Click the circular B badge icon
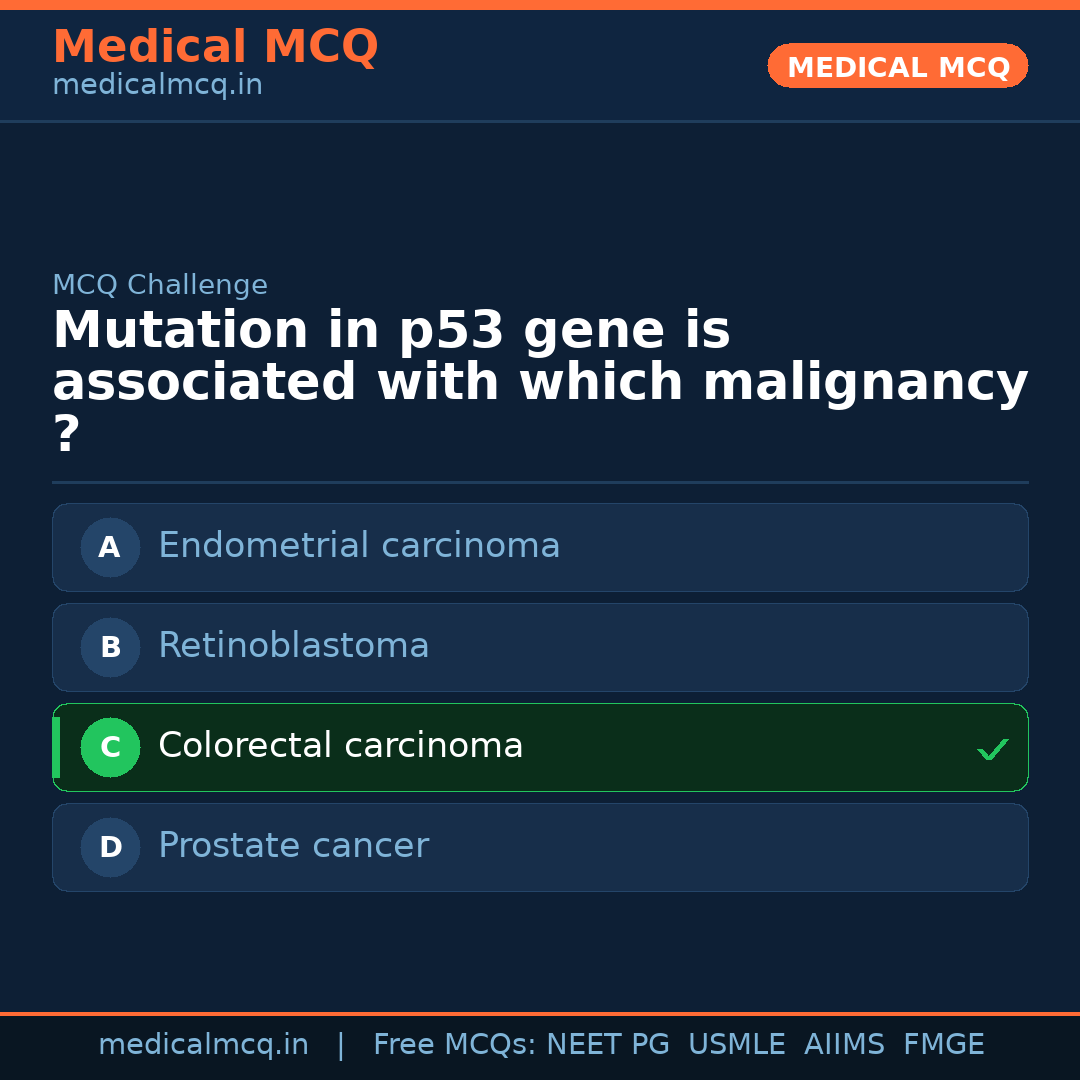Screen dimensions: 1080x1080 (x=110, y=647)
